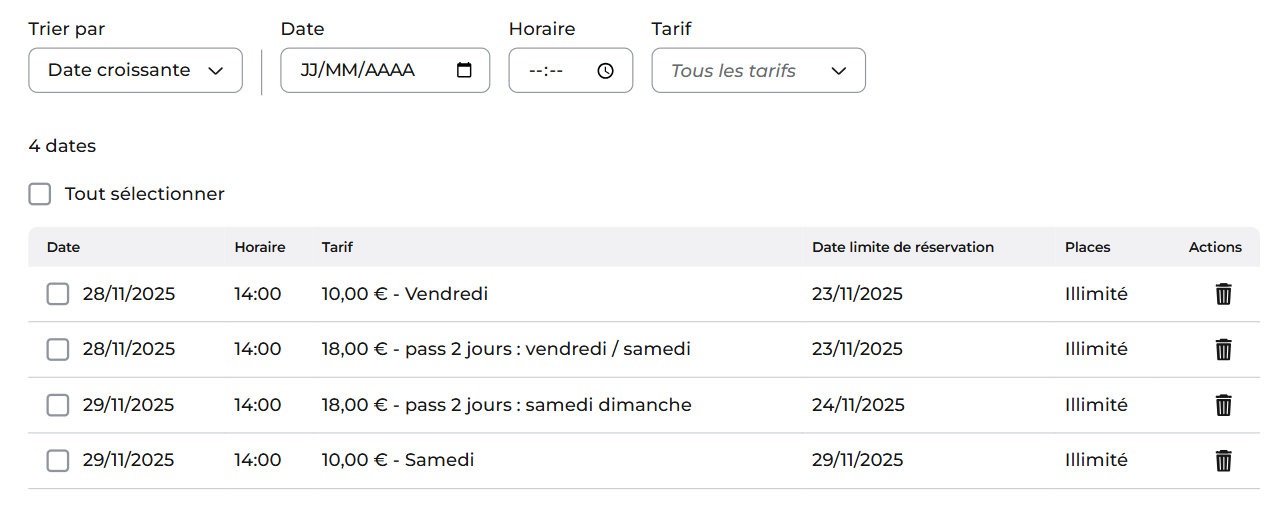Delete the vendredi / samedi pass row
The width and height of the screenshot is (1283, 522).
tap(1223, 349)
